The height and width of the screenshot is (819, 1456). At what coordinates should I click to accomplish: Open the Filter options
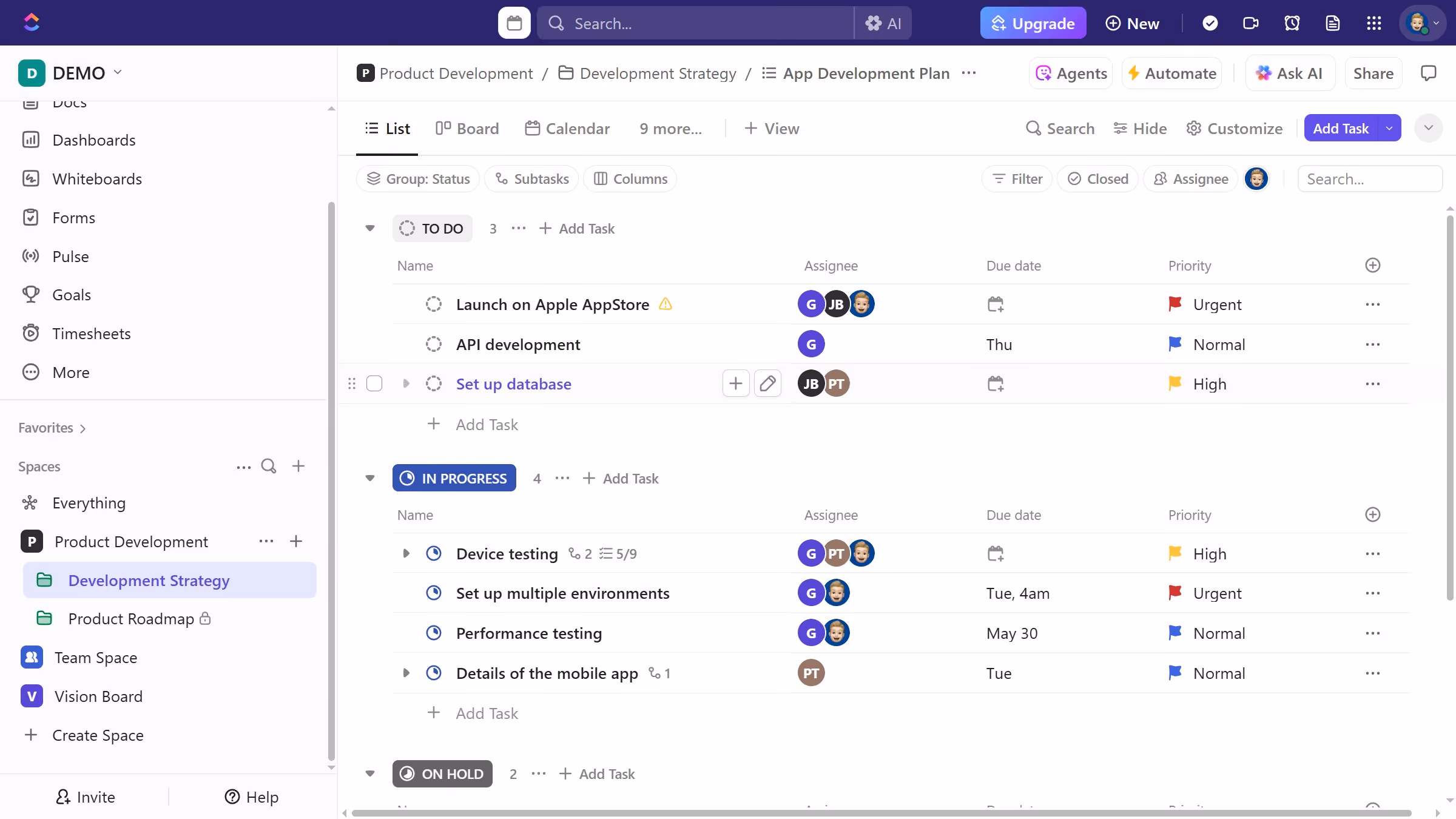coord(1017,179)
